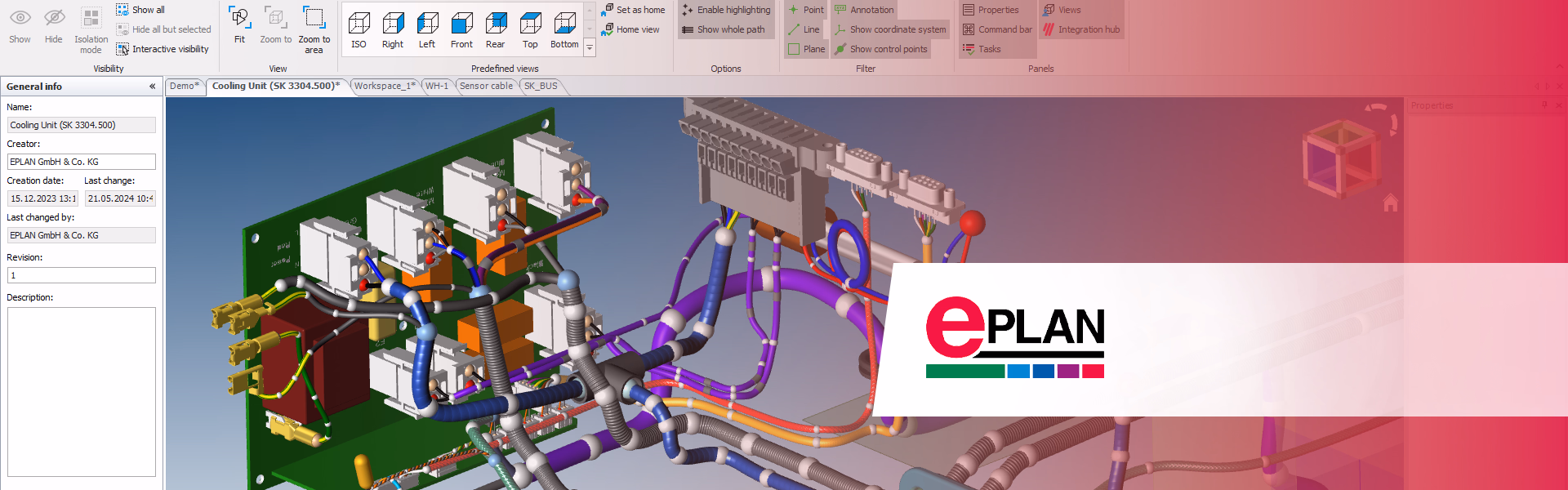Open the Integration hub panel
1568x490 pixels.
(x=1080, y=29)
